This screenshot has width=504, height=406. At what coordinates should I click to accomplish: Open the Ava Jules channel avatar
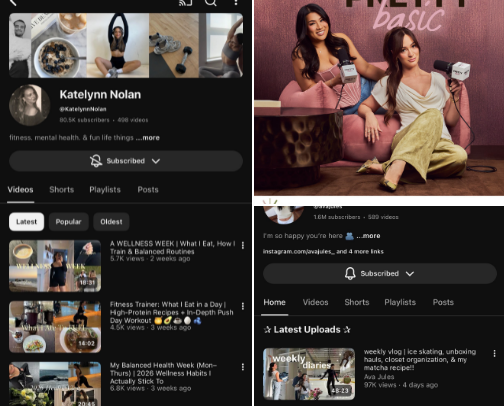click(x=283, y=215)
